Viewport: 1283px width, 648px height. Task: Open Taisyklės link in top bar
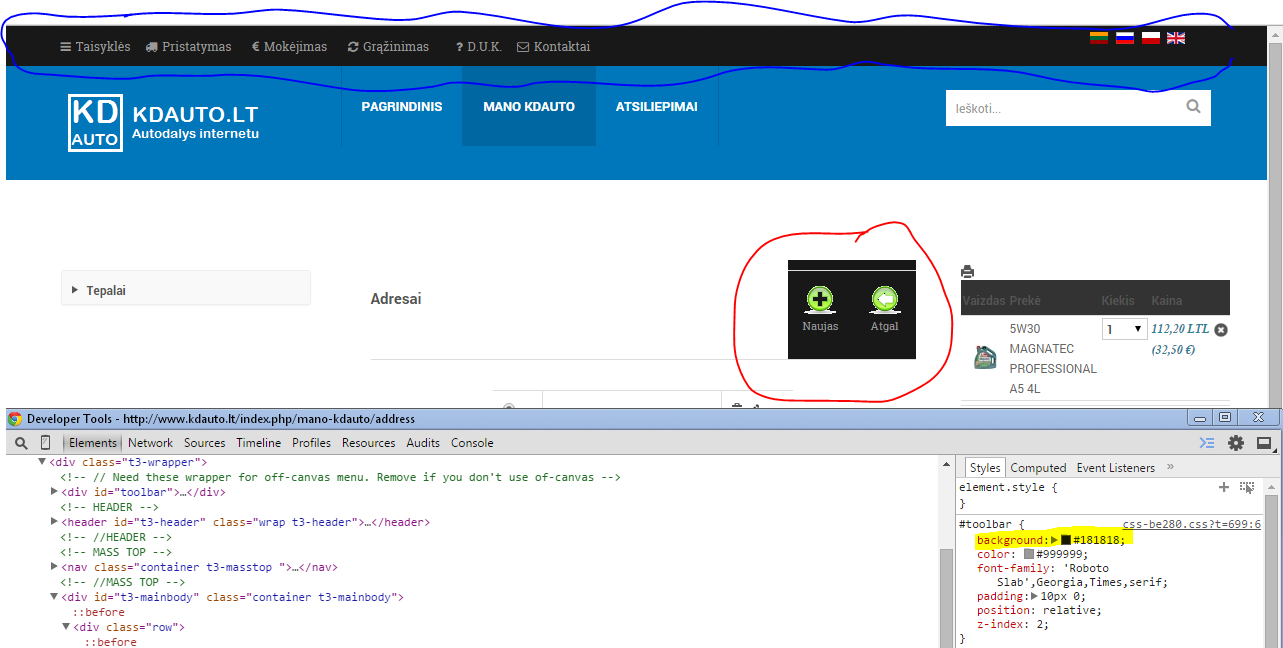click(95, 46)
